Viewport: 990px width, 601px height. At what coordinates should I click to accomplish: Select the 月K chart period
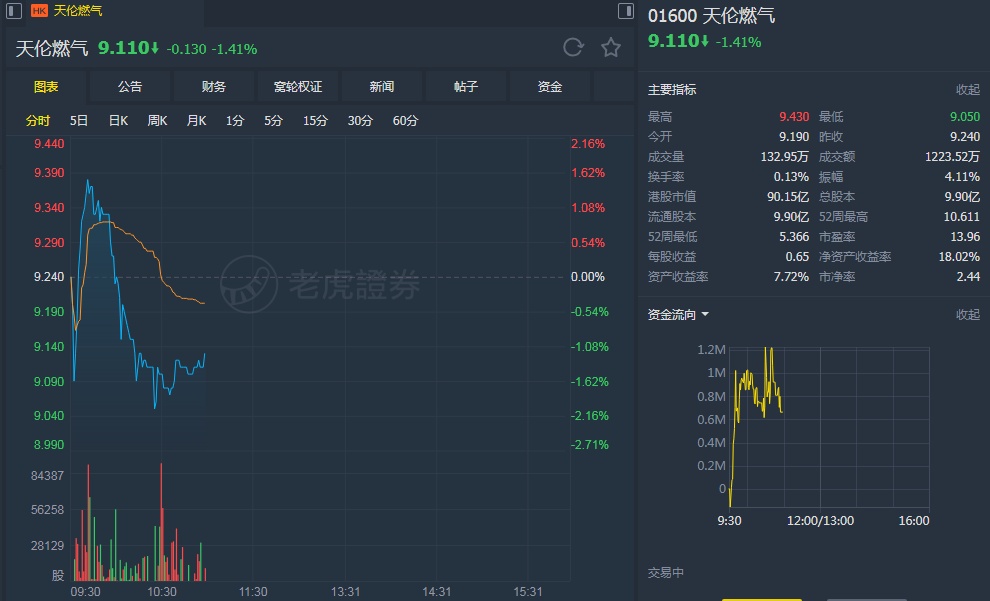coord(196,121)
